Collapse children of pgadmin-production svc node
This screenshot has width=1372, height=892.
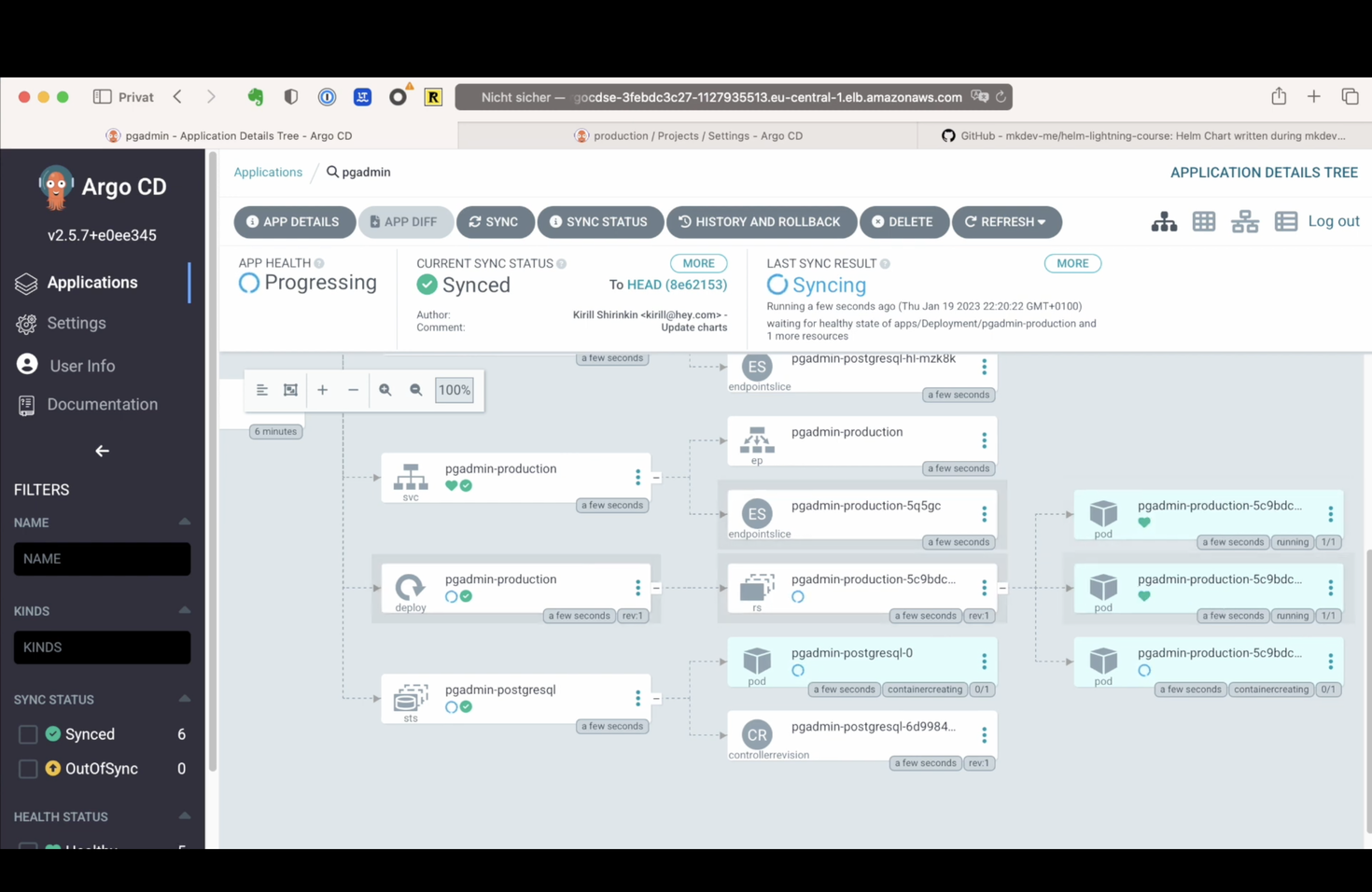[656, 478]
